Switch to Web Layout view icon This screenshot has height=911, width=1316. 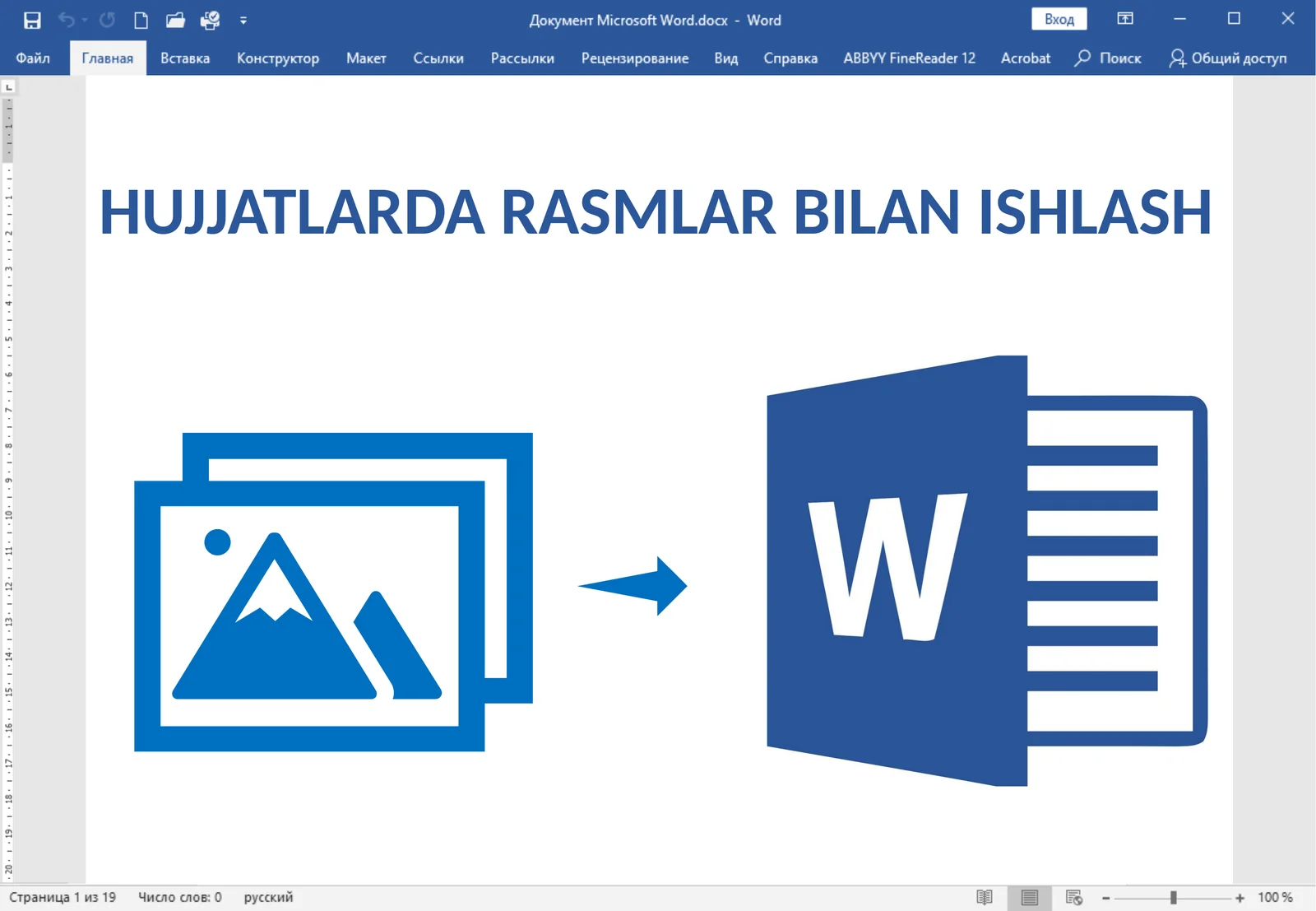(x=1073, y=898)
